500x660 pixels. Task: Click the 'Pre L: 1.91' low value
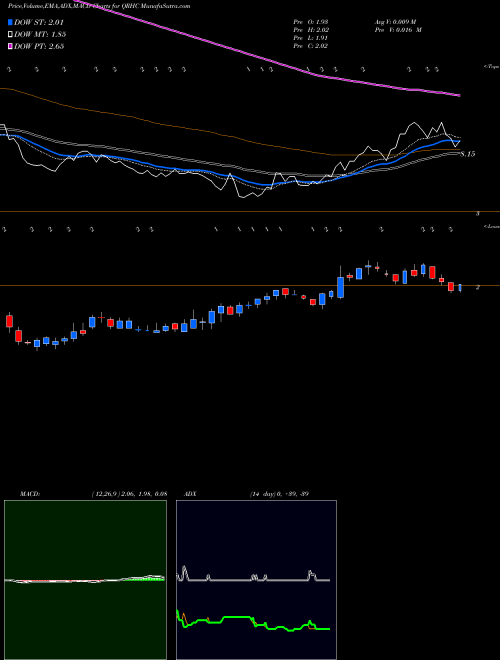click(x=311, y=38)
